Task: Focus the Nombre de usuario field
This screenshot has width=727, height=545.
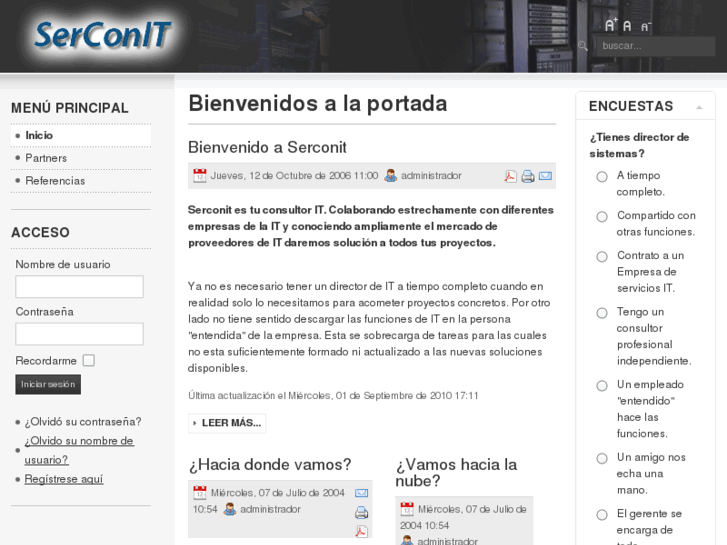Action: click(x=79, y=287)
